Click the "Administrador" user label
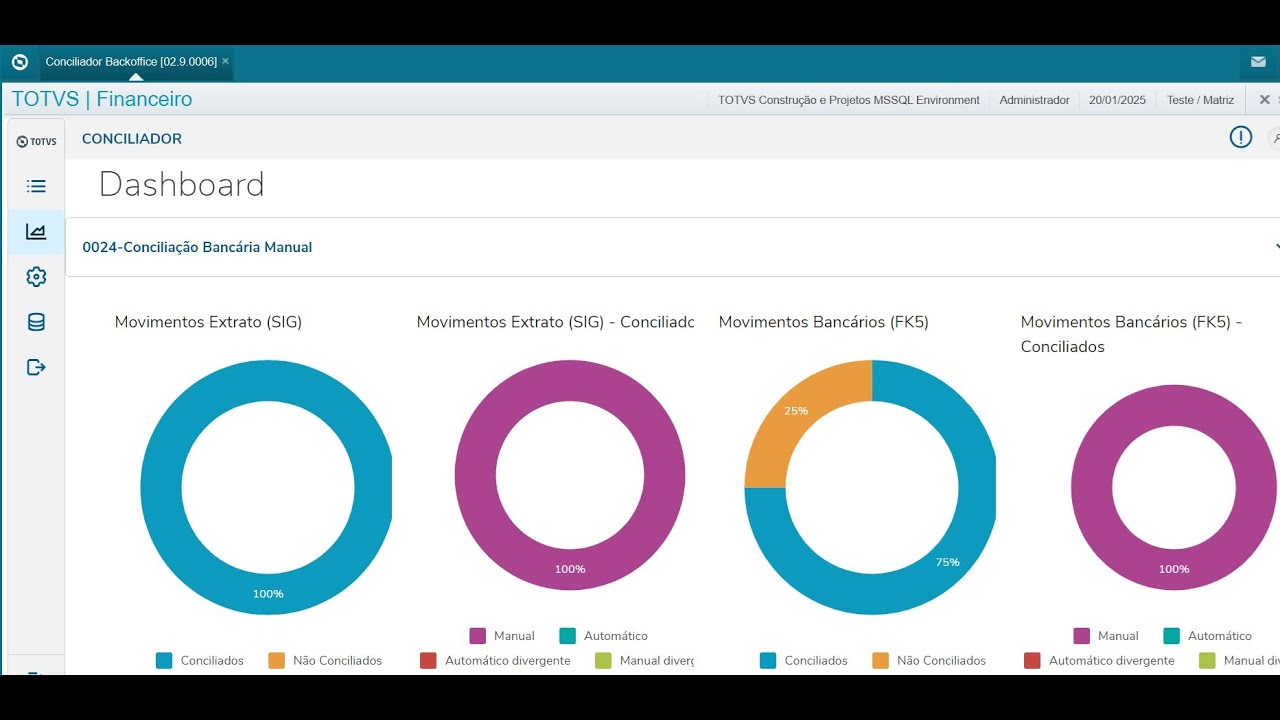 point(1034,100)
